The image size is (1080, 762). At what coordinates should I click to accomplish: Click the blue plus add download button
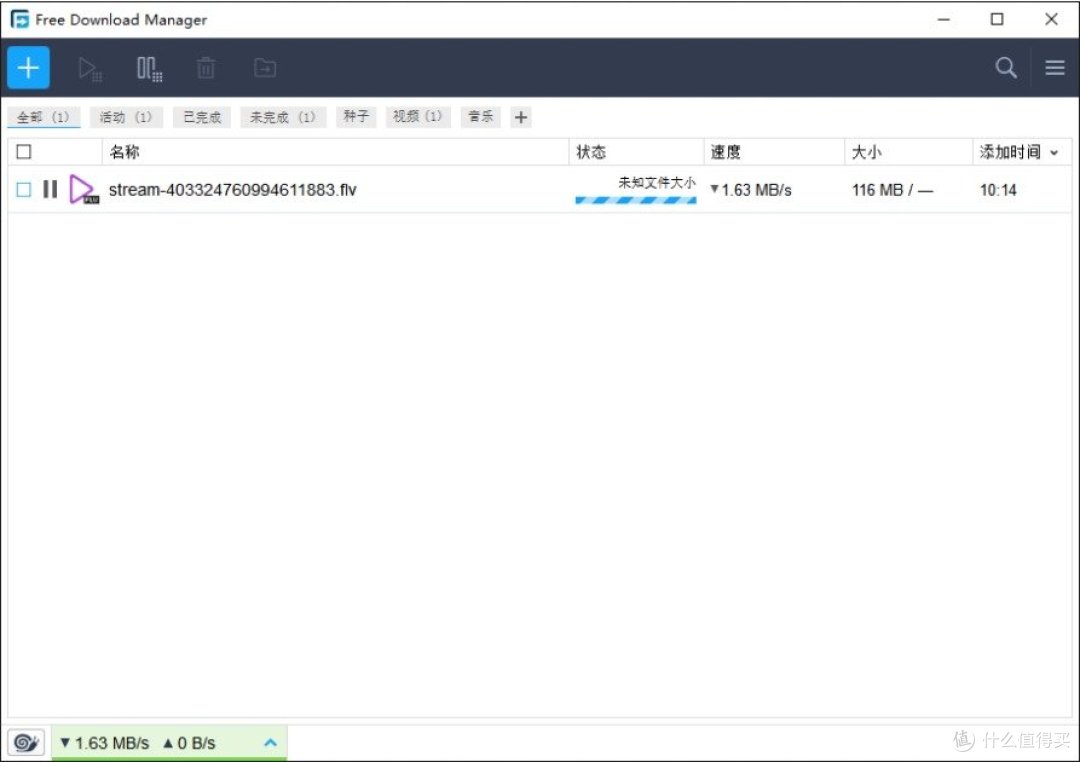[28, 68]
